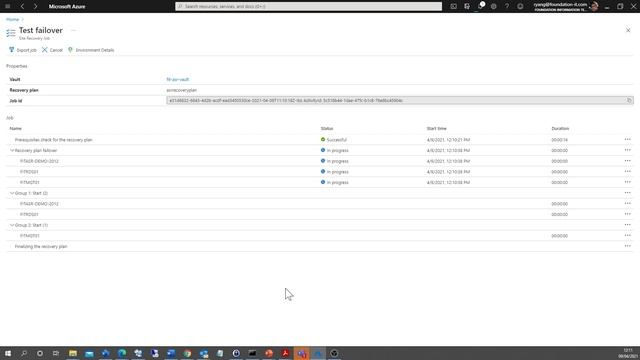This screenshot has height=360, width=640.
Task: Select 'Finalizing the recovery plan' row
Action: (x=320, y=247)
